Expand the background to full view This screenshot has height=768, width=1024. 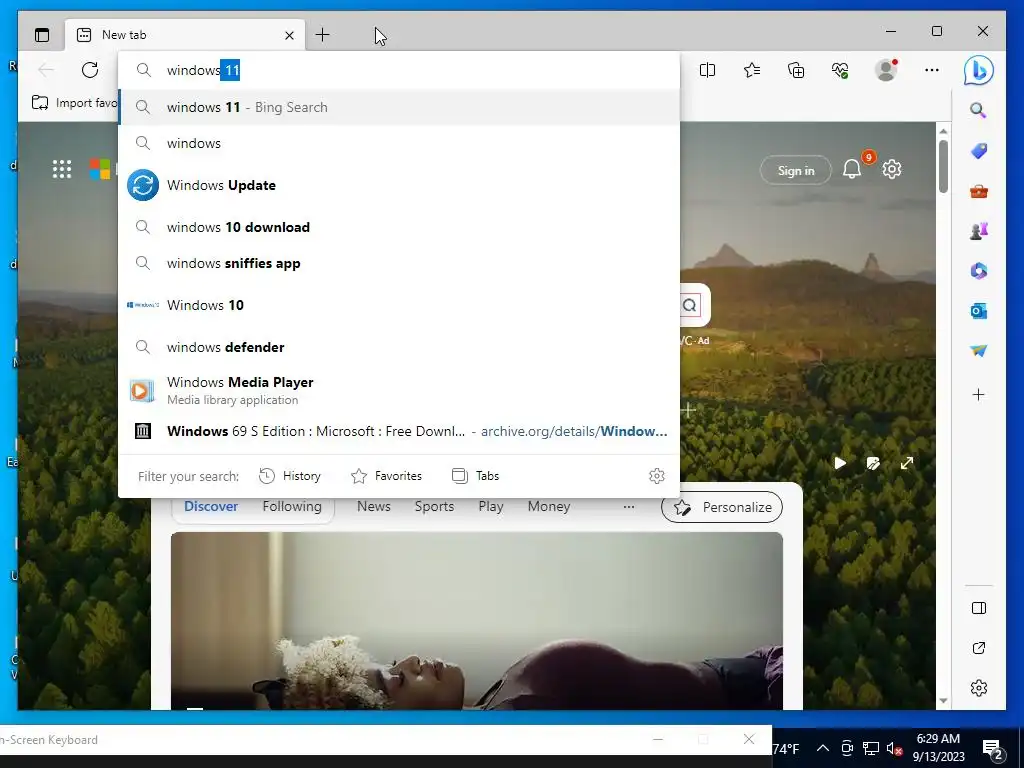[x=907, y=463]
